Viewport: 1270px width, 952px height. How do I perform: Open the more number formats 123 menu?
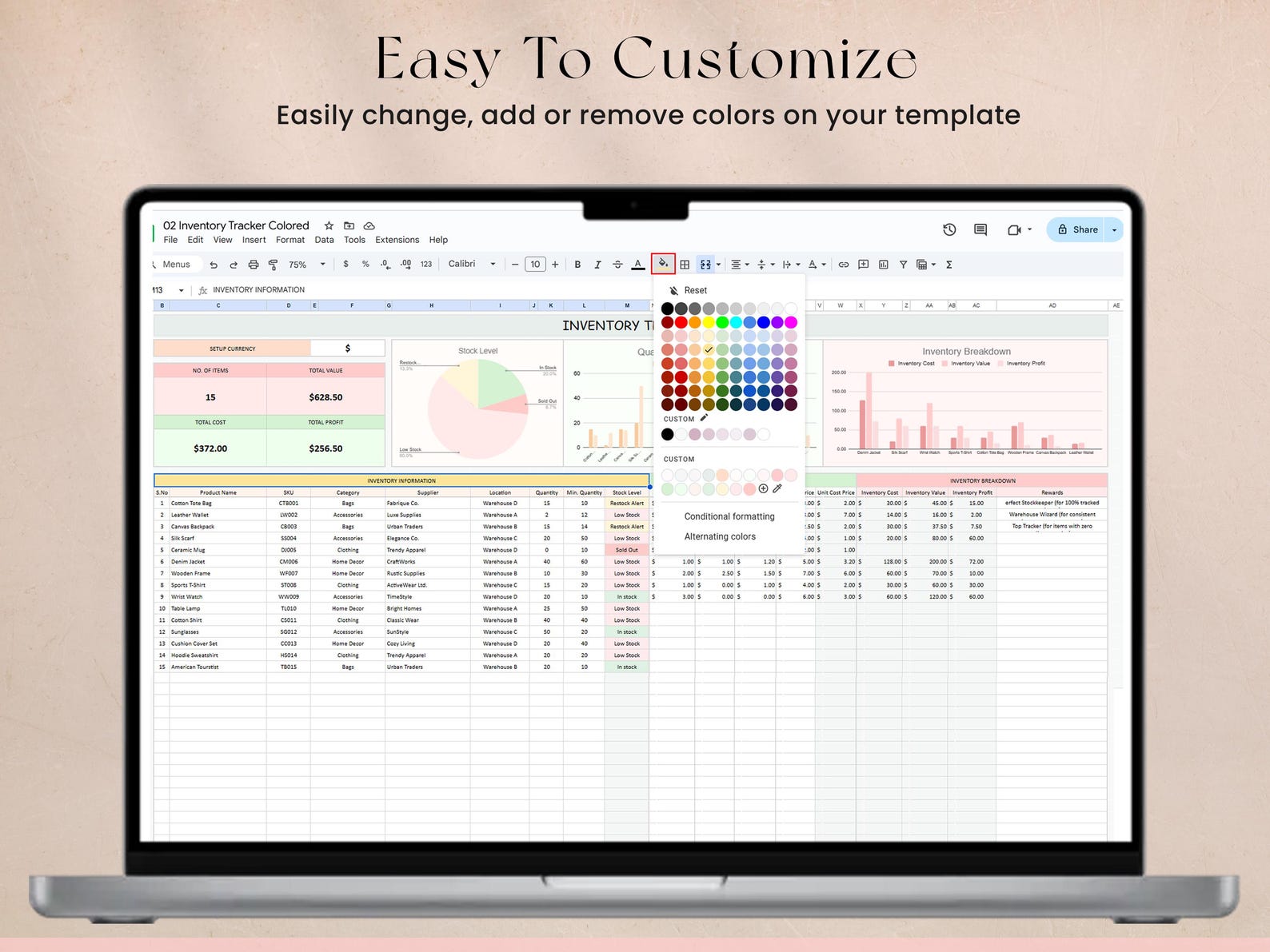(x=426, y=264)
